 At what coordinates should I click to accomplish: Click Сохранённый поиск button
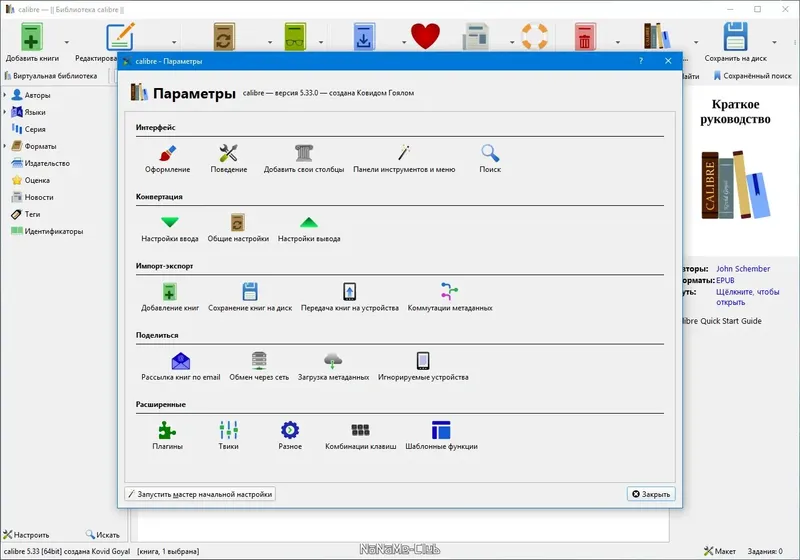tap(752, 76)
